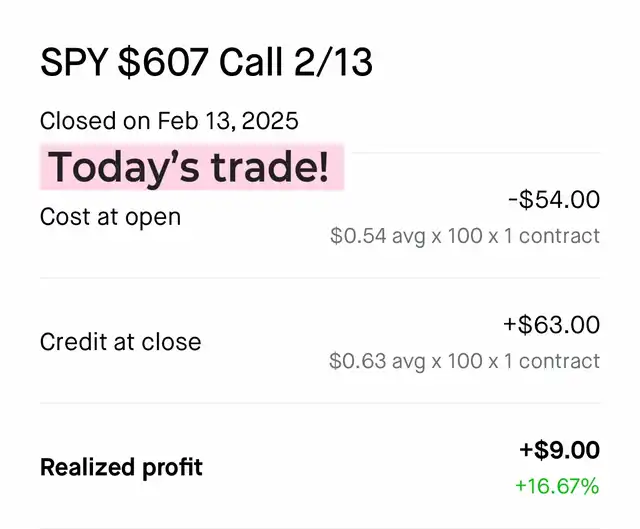Click the 'Realized profit' label
Screen dimensions: 640x529
[121, 467]
